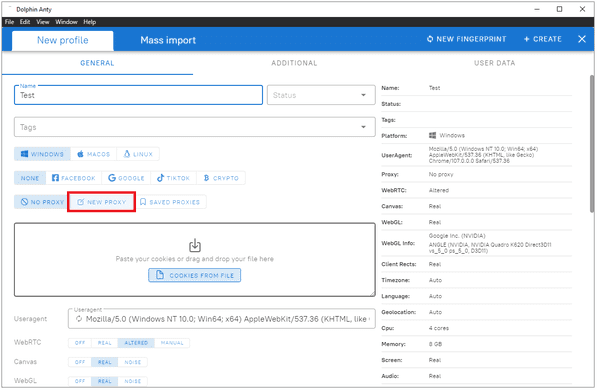Click the UserAgent summary text Mozilla/5.0
Screen dimensions: 597x391
[x=484, y=155]
